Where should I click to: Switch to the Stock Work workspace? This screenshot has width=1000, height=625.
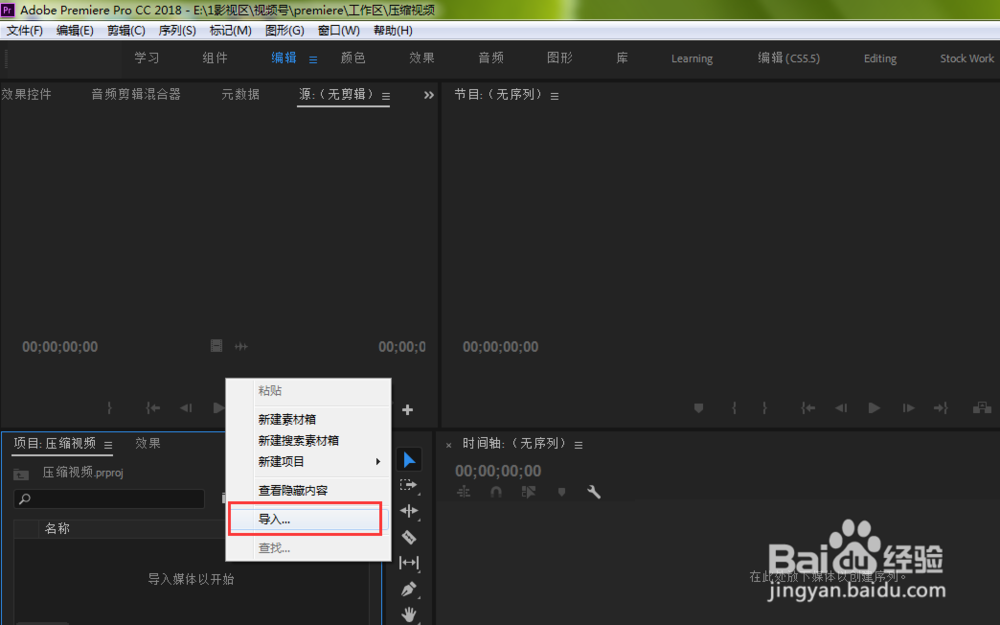point(967,59)
